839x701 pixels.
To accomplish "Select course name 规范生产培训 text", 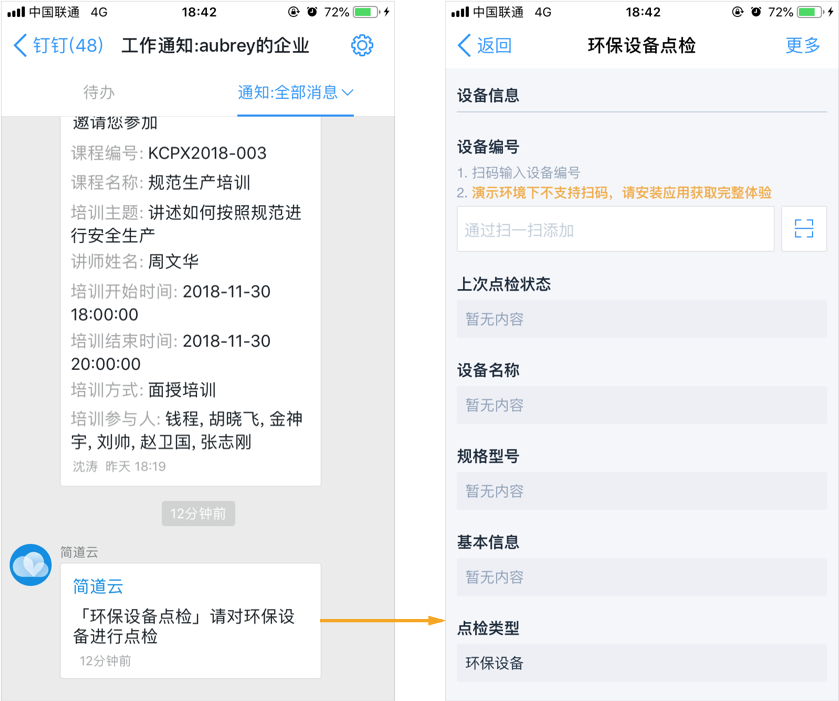I will (199, 182).
